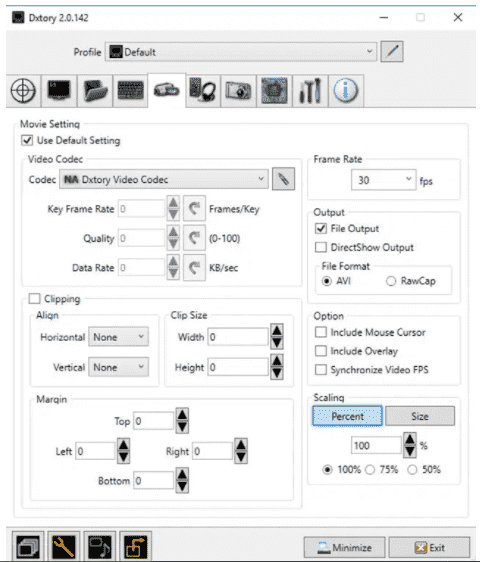The height and width of the screenshot is (562, 480).
Task: Click the stacked windows icon at bottom
Action: (28, 547)
